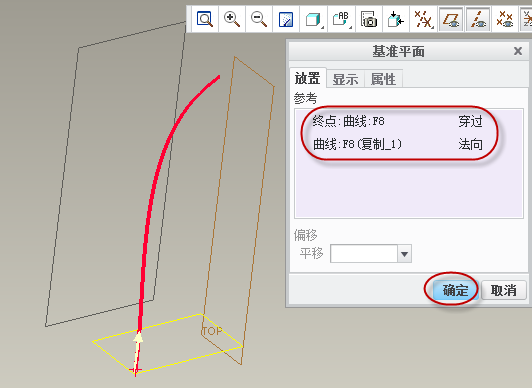Select the Zoom Out magnifier tool
The image size is (532, 388).
(259, 19)
